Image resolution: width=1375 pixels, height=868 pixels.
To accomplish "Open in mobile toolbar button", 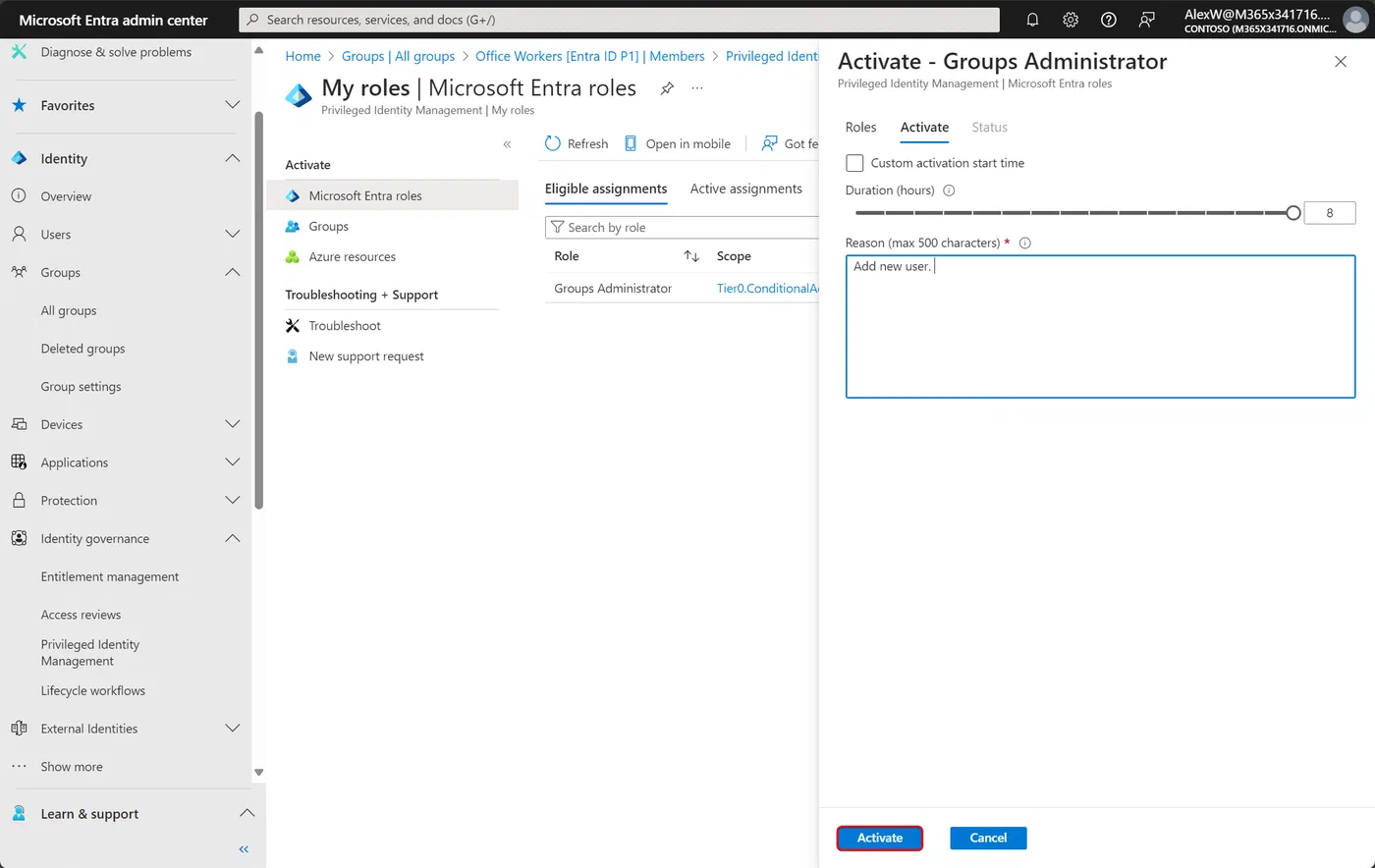I will 678,143.
